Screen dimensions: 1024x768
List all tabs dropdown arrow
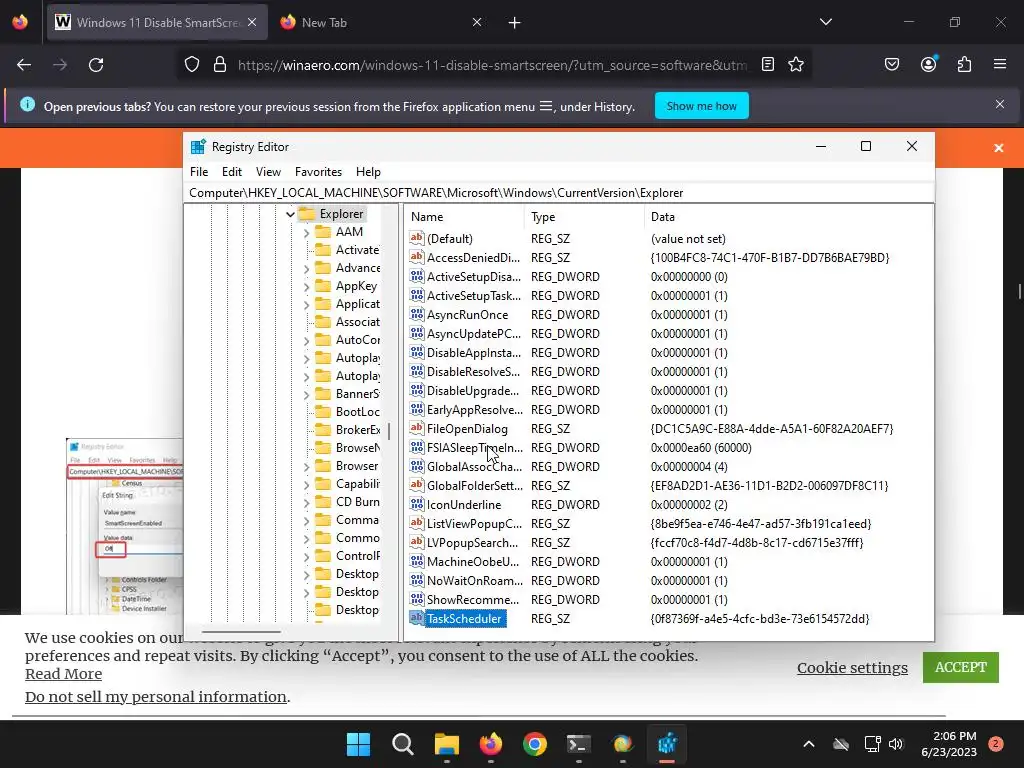coord(826,22)
